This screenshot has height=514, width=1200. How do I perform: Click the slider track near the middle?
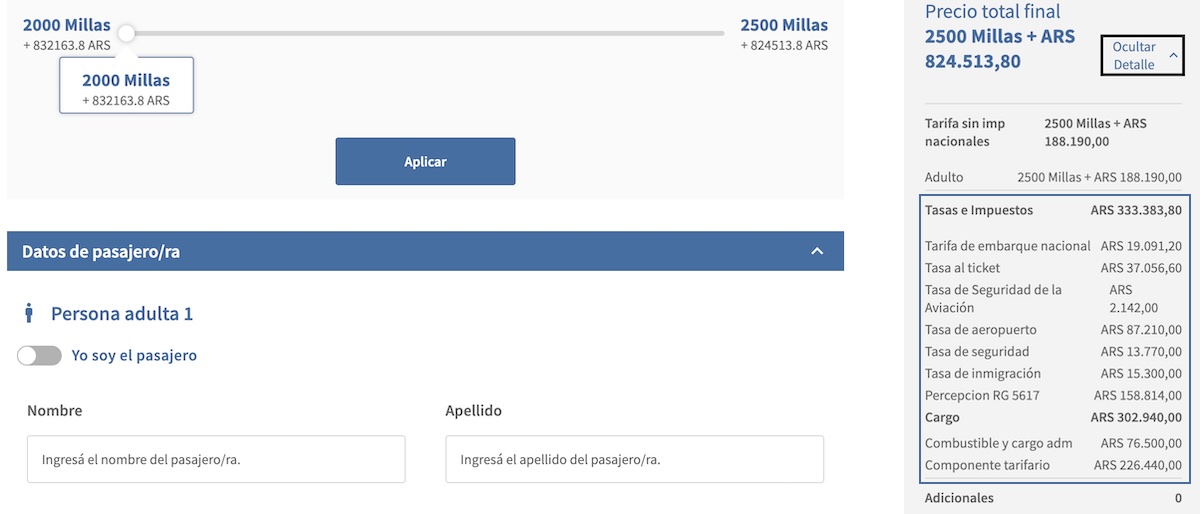[x=425, y=33]
